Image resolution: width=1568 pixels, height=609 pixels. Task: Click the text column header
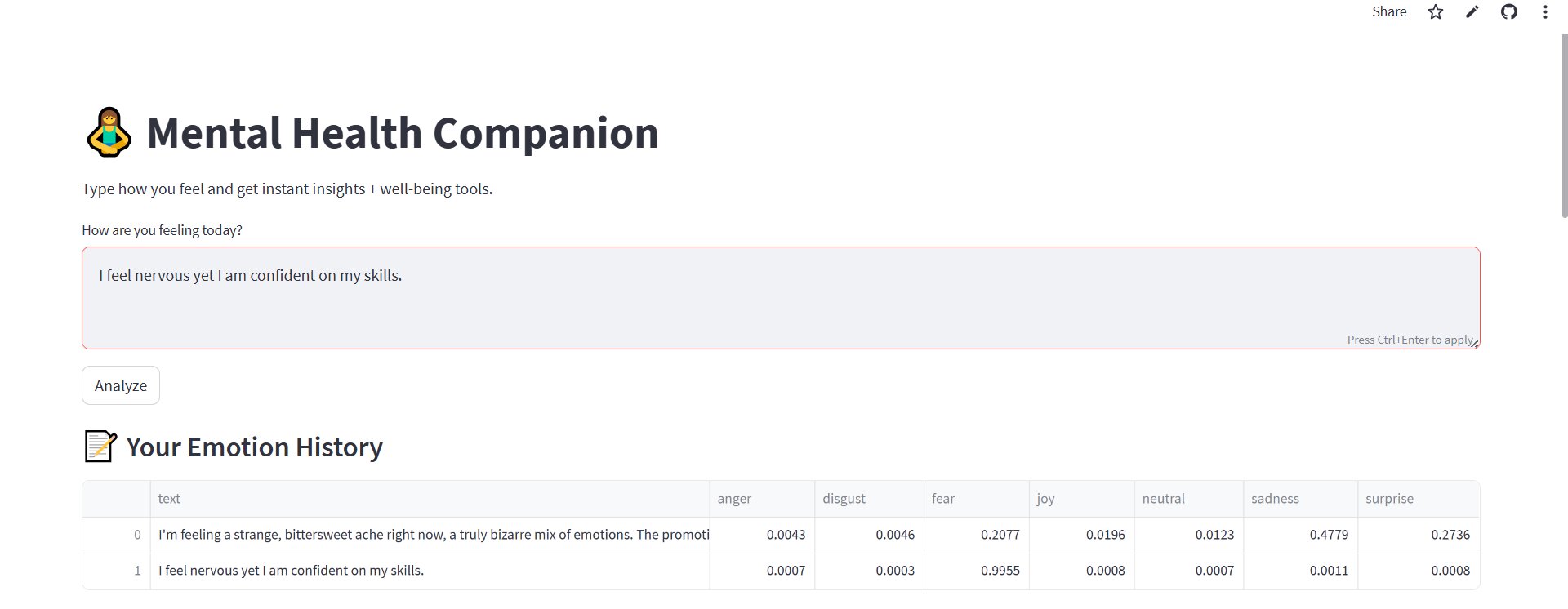[x=430, y=499]
